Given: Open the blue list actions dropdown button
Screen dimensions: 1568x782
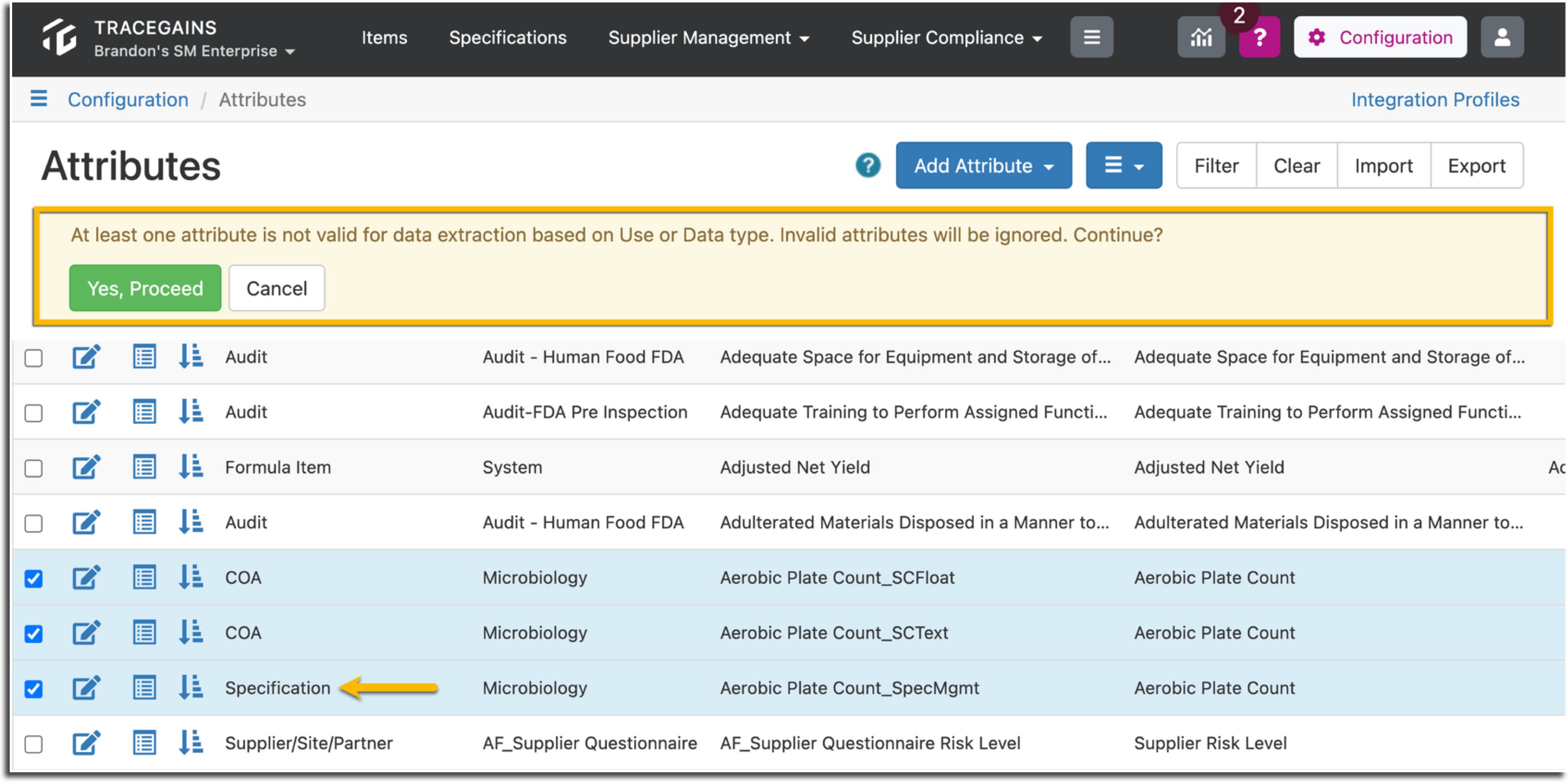Looking at the screenshot, I should (1124, 165).
